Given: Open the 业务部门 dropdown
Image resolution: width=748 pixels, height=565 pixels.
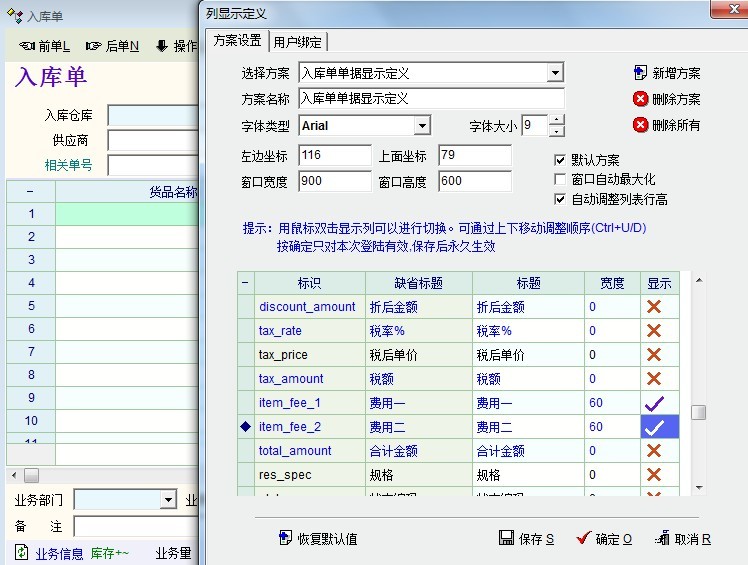Looking at the screenshot, I should coord(169,499).
